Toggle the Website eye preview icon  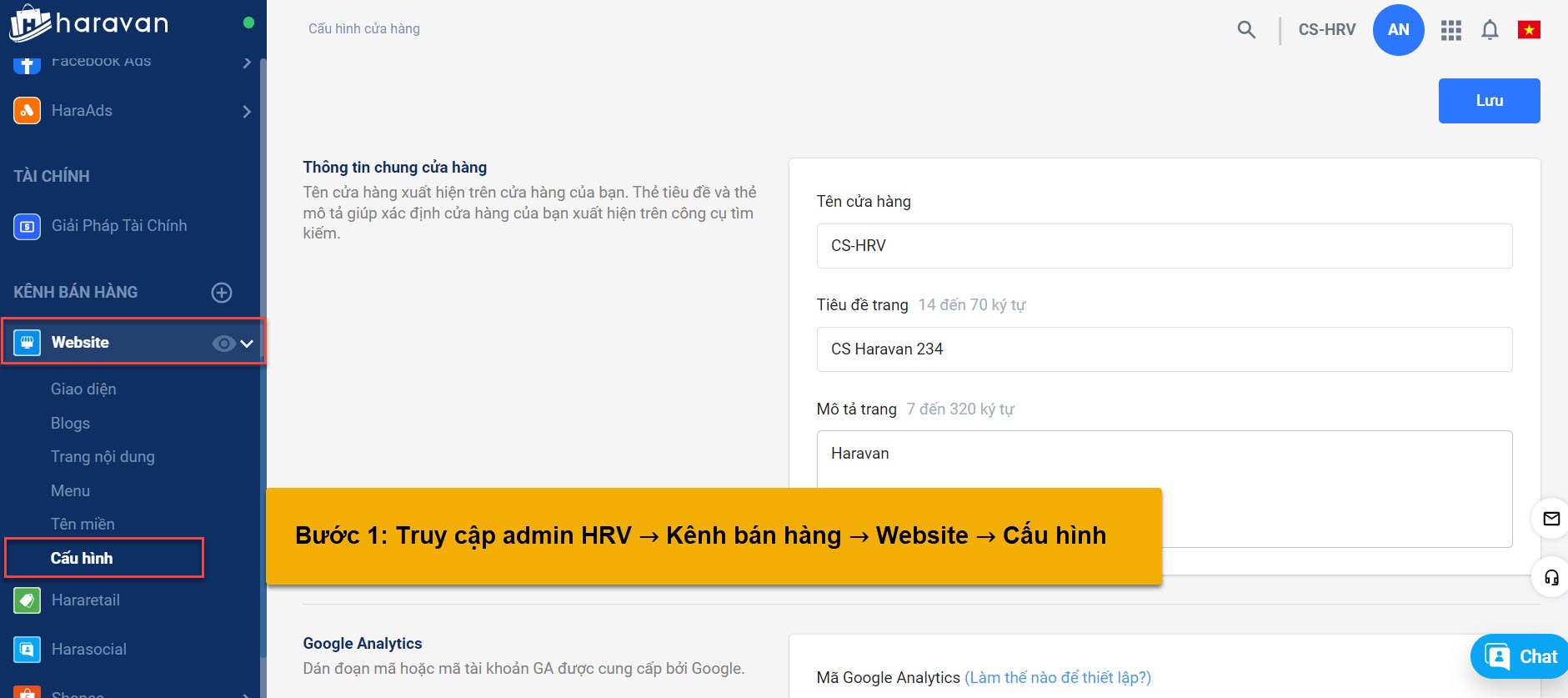point(223,344)
